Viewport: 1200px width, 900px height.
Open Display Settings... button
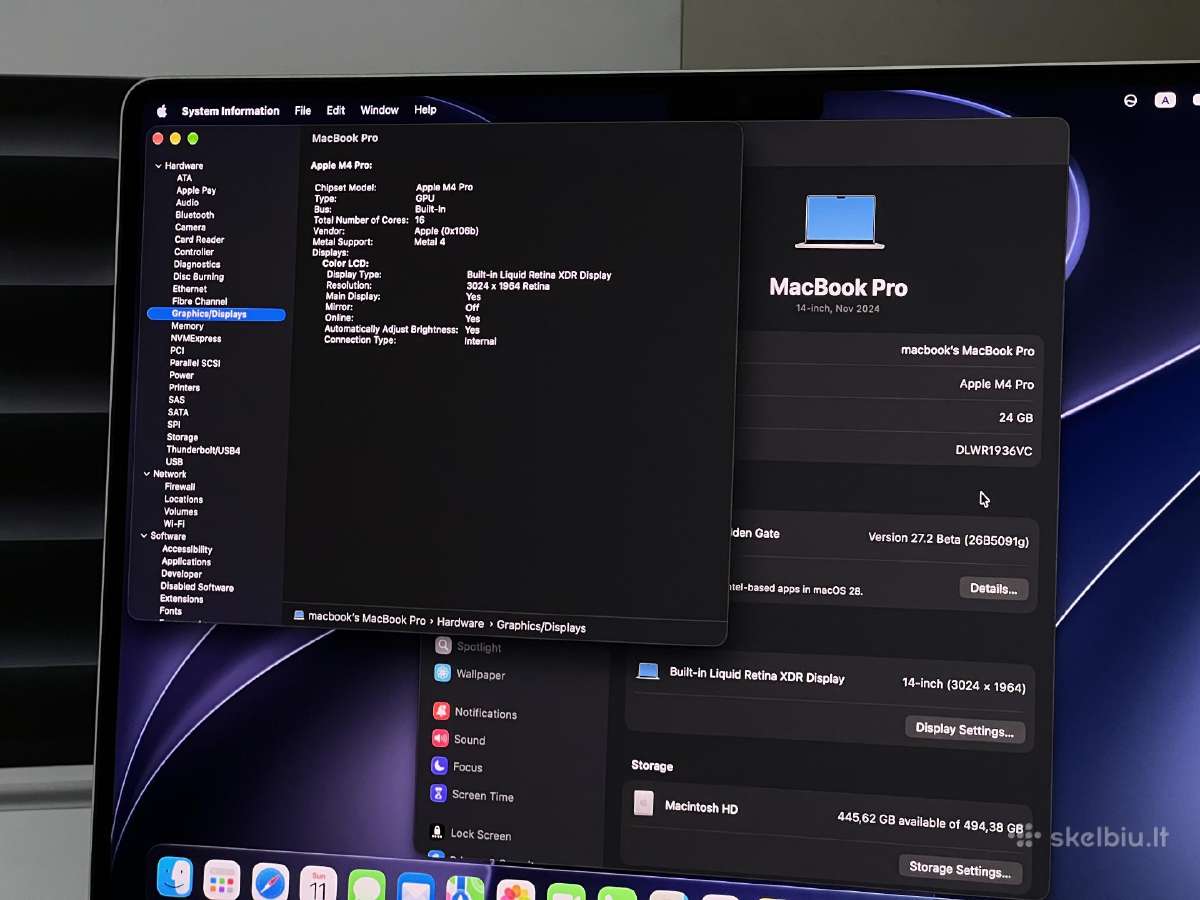964,730
